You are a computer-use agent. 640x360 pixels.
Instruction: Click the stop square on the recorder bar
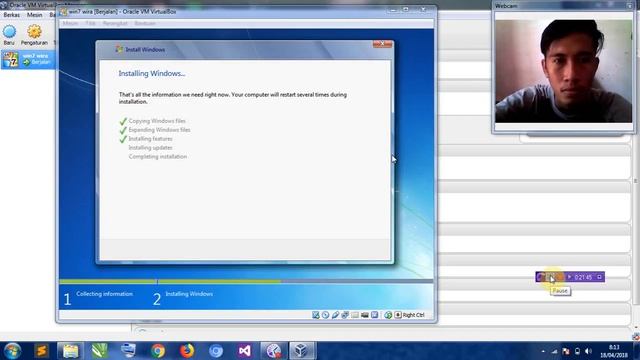tap(599, 277)
